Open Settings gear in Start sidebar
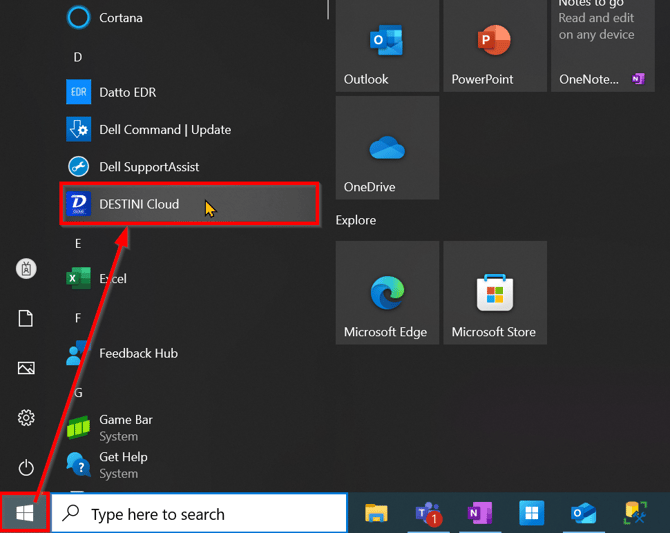Image resolution: width=670 pixels, height=533 pixels. pyautogui.click(x=26, y=418)
